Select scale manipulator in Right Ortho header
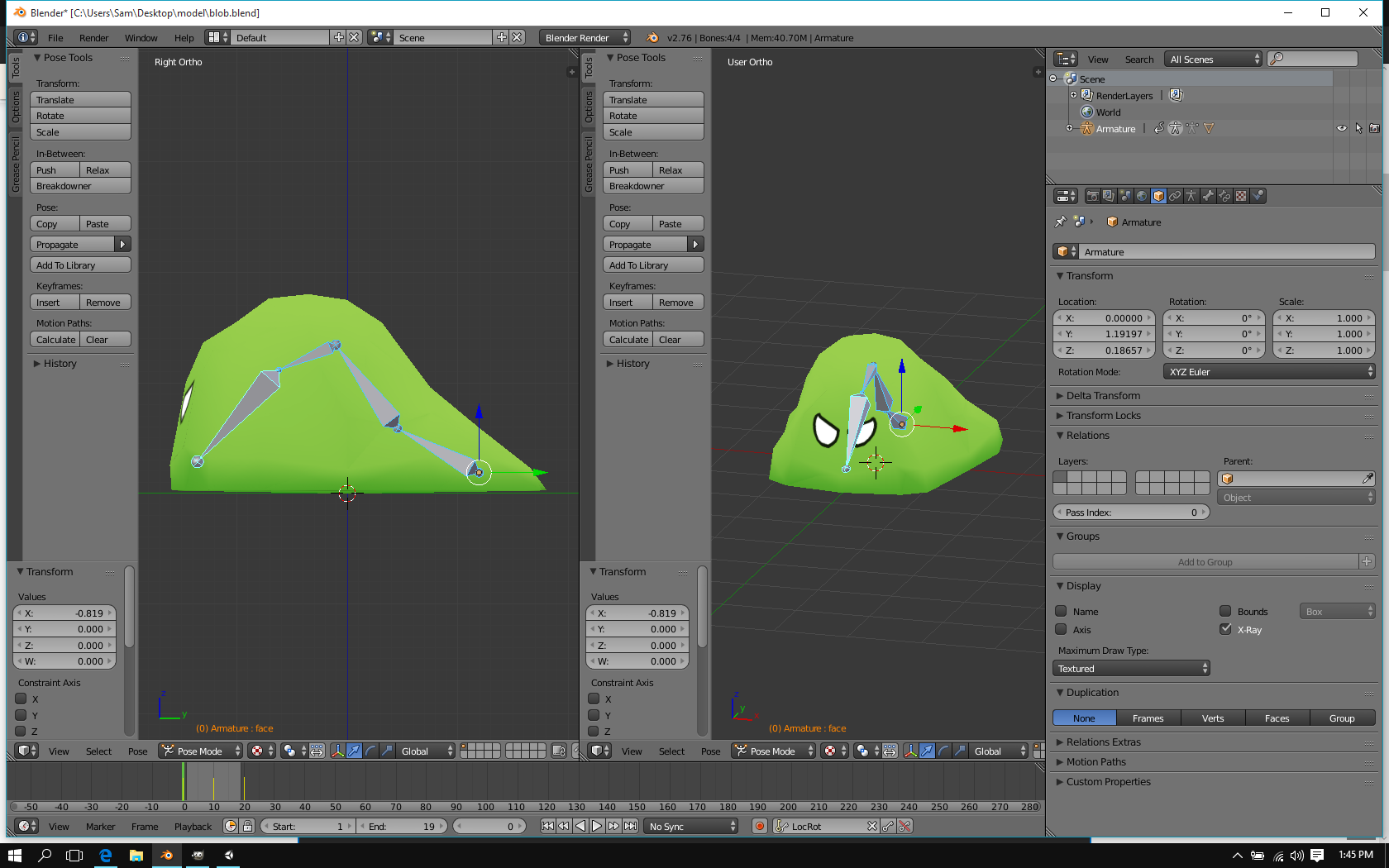This screenshot has width=1389, height=868. (387, 751)
